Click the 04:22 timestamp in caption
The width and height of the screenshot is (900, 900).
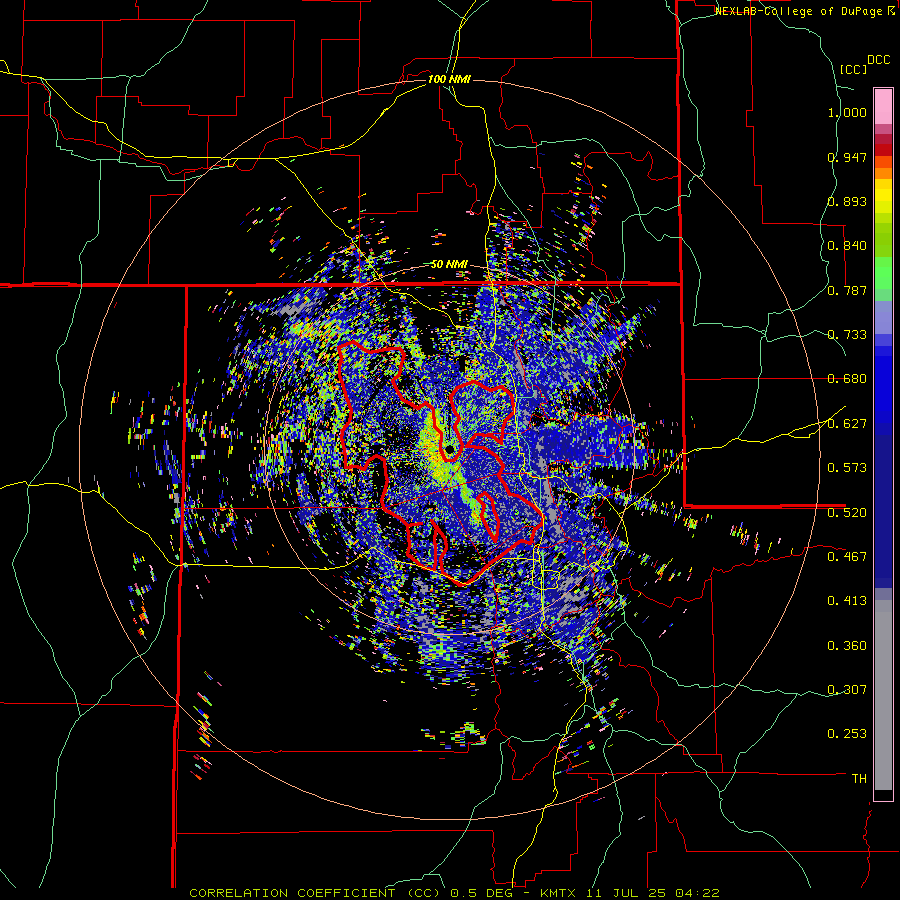click(x=699, y=893)
